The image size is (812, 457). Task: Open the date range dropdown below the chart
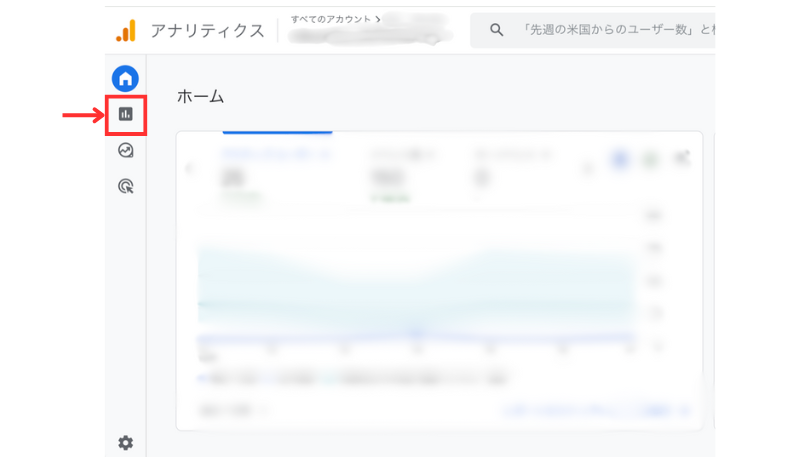pyautogui.click(x=233, y=408)
